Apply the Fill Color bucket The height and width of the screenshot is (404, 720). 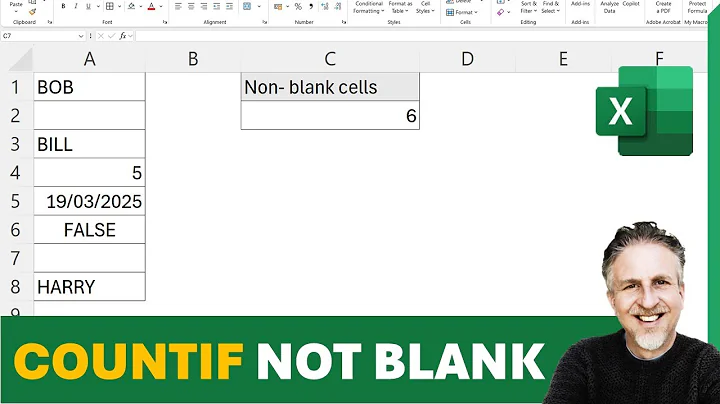[131, 6]
